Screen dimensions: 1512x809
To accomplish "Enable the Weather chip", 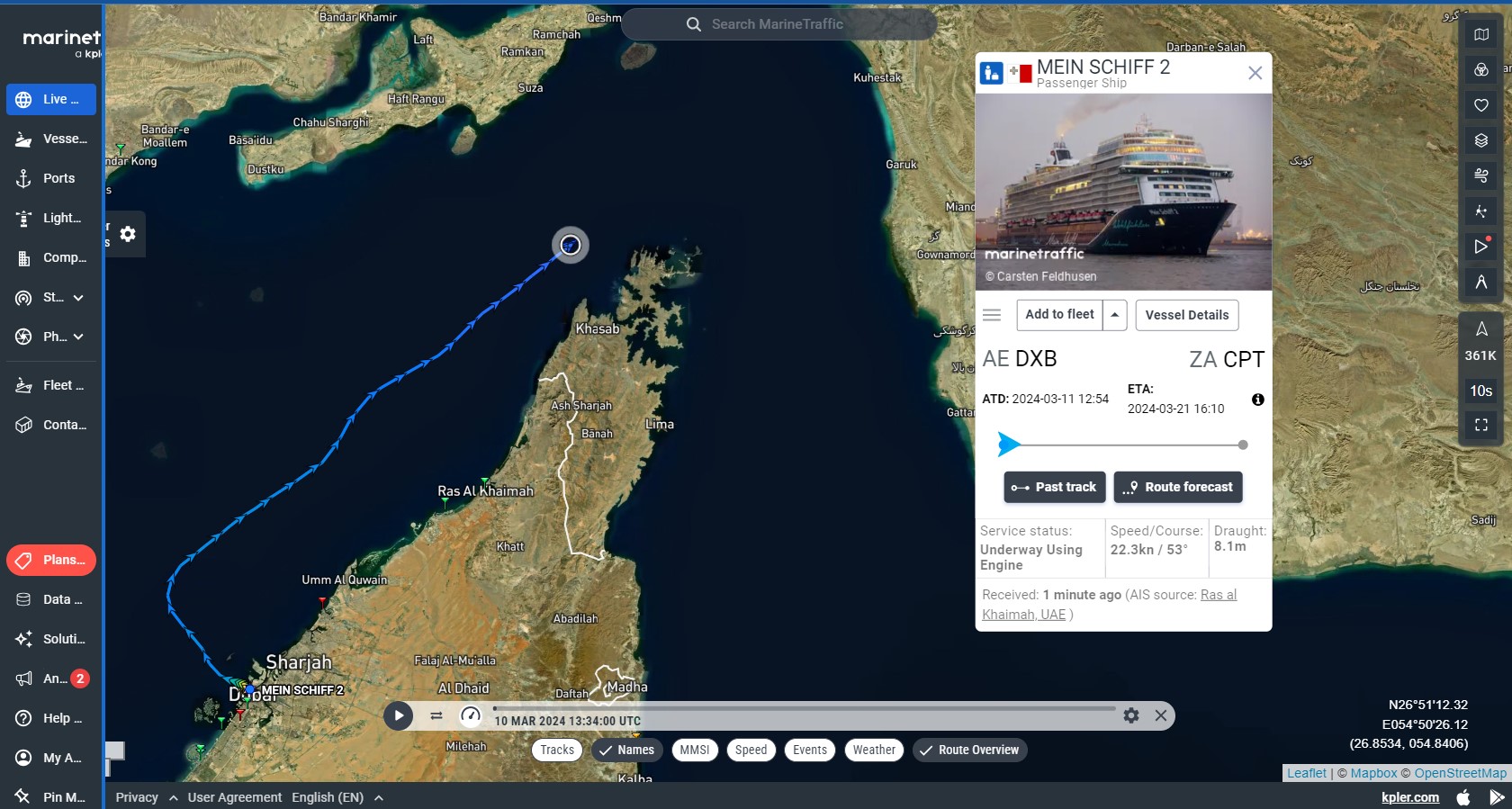I will tap(874, 750).
